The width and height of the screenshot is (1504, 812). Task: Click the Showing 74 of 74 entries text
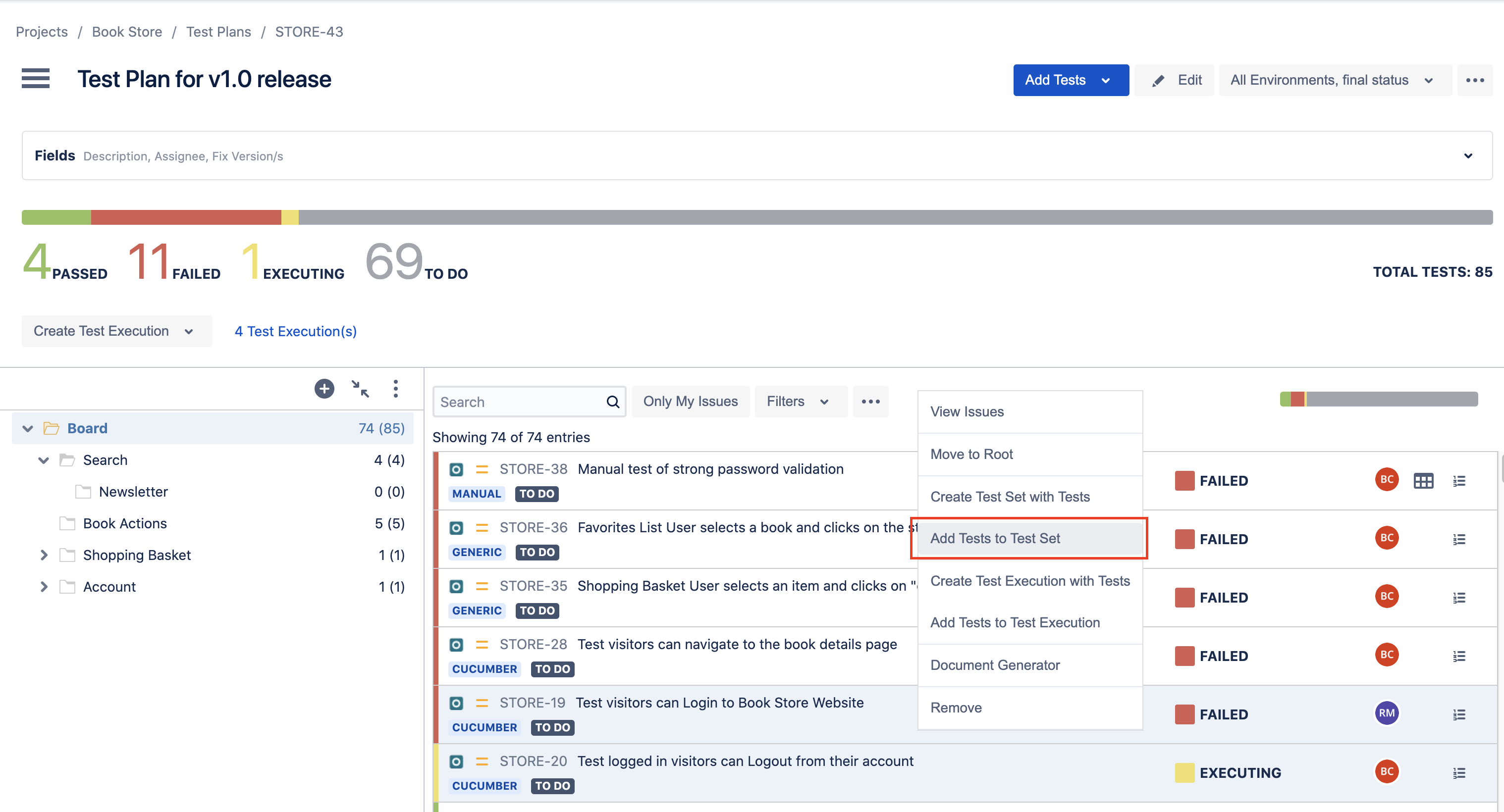511,438
